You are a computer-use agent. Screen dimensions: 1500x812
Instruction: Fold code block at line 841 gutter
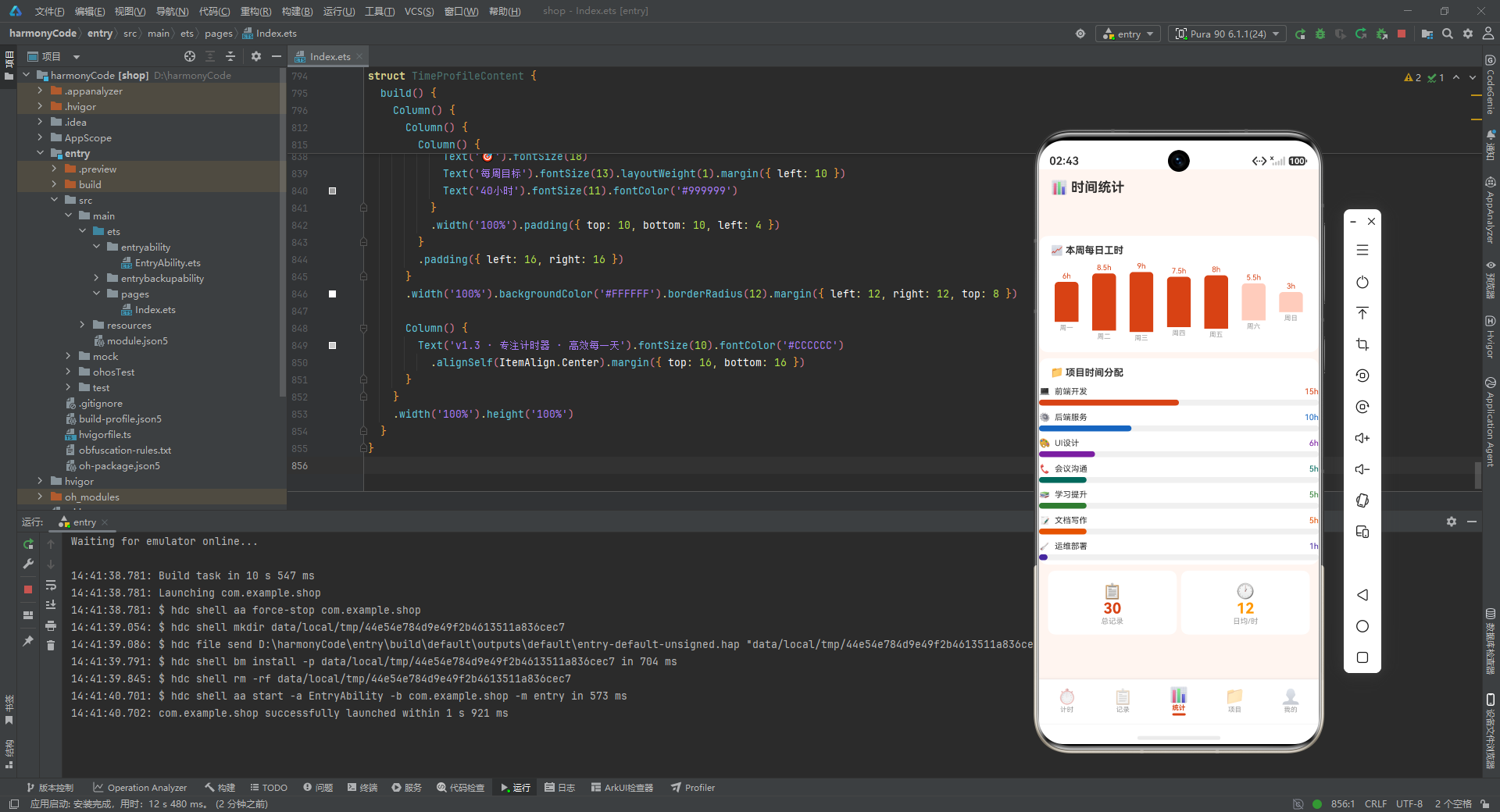tap(363, 208)
